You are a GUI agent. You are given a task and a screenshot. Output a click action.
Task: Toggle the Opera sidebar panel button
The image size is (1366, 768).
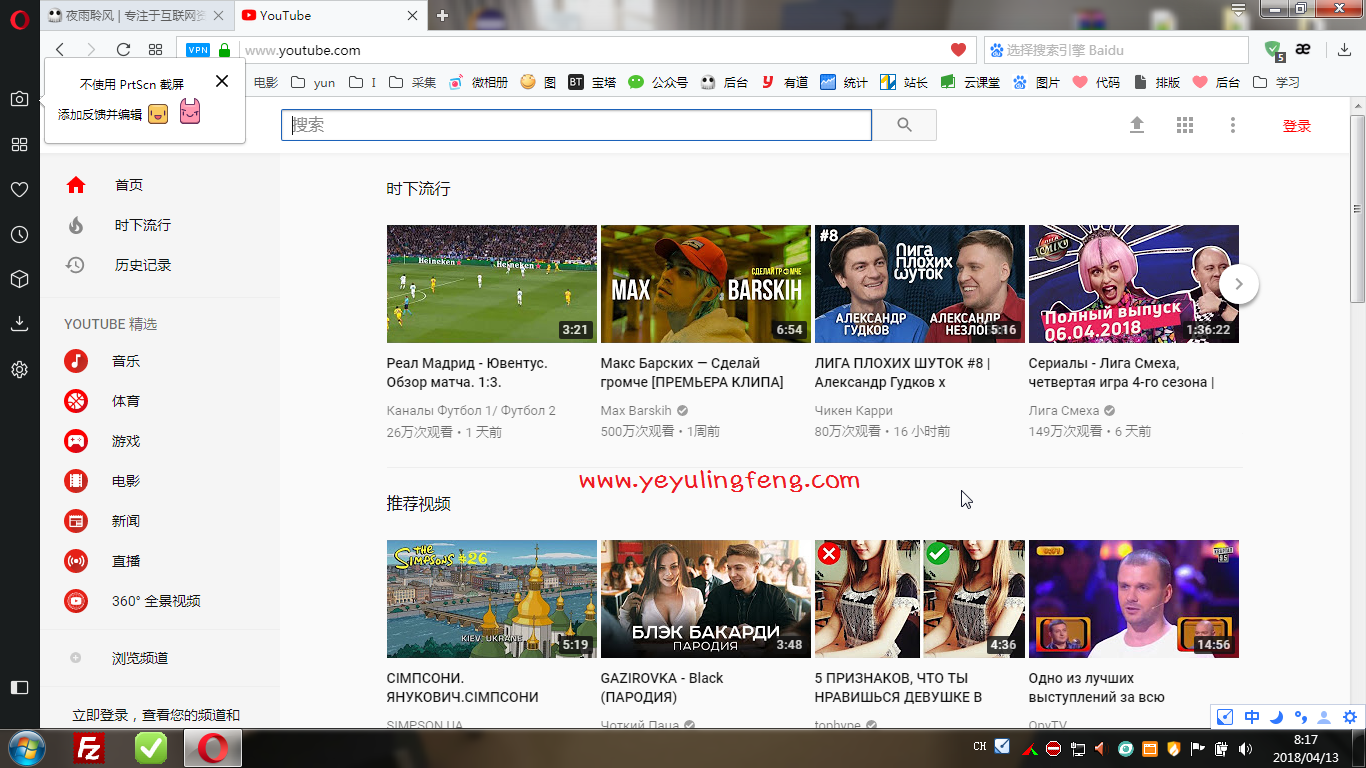click(19, 687)
